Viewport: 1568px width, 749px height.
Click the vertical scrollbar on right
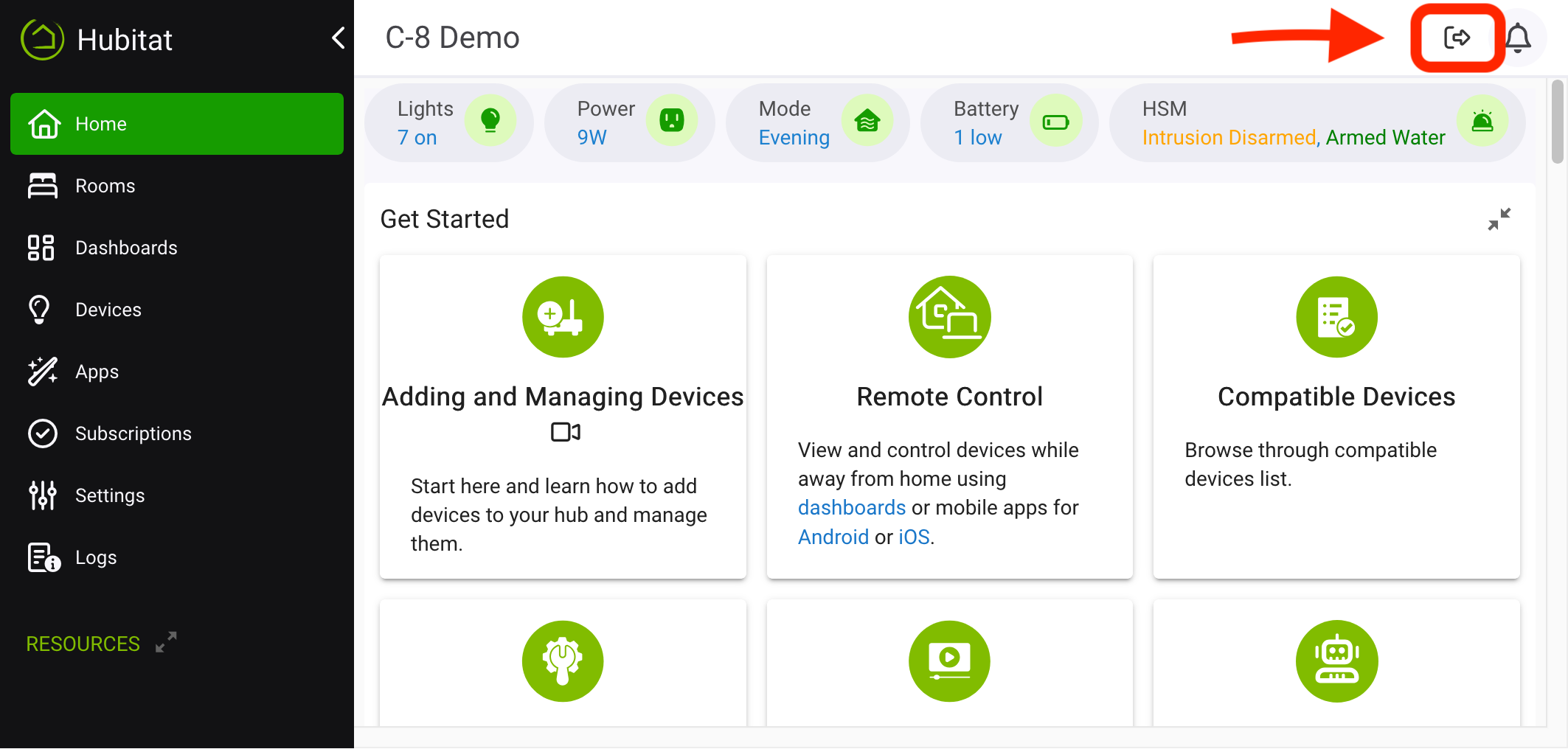(1557, 122)
